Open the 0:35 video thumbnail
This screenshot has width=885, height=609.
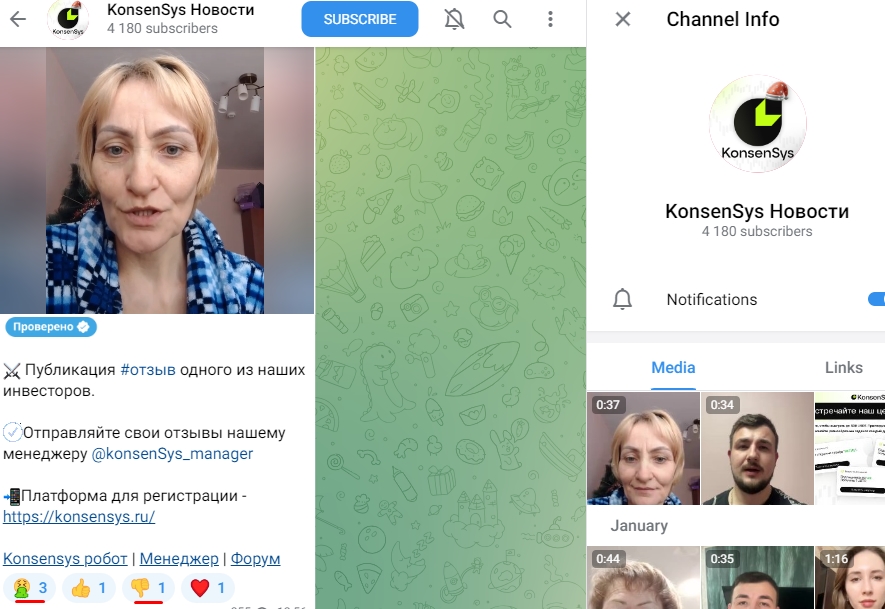(757, 577)
